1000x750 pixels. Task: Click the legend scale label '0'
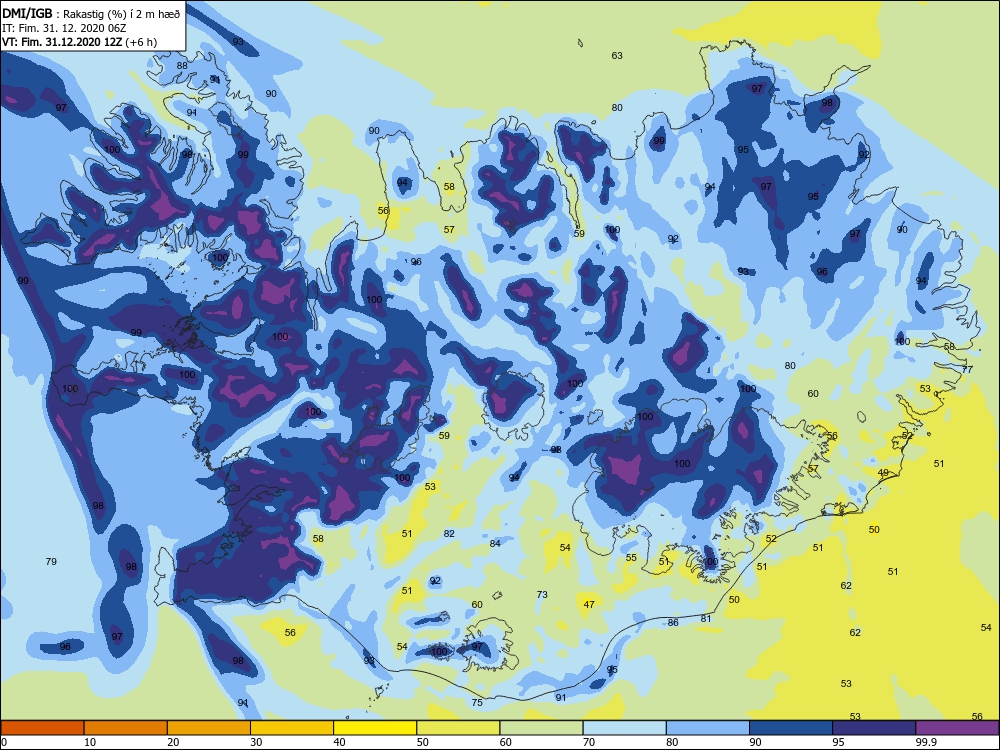[x=4, y=742]
